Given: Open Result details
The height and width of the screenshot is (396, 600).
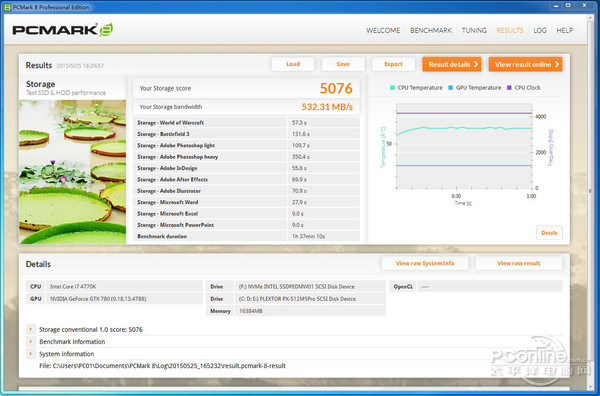Looking at the screenshot, I should point(452,64).
